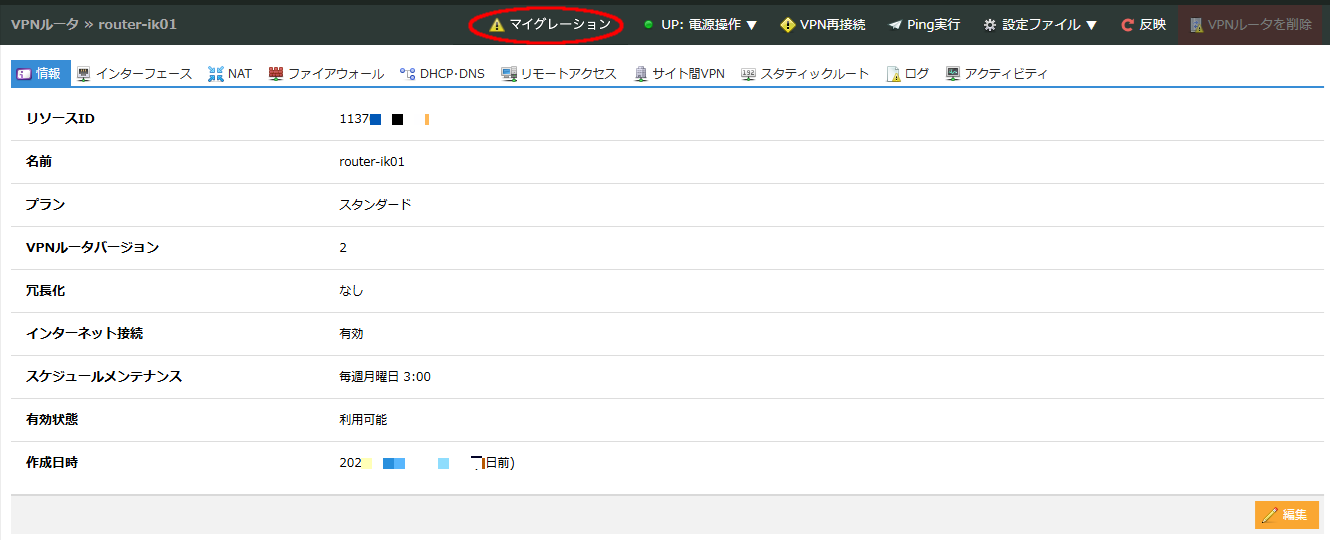This screenshot has height=540, width=1330.
Task: Click the yellow diamond icon beside VPN再接続
Action: (x=788, y=24)
